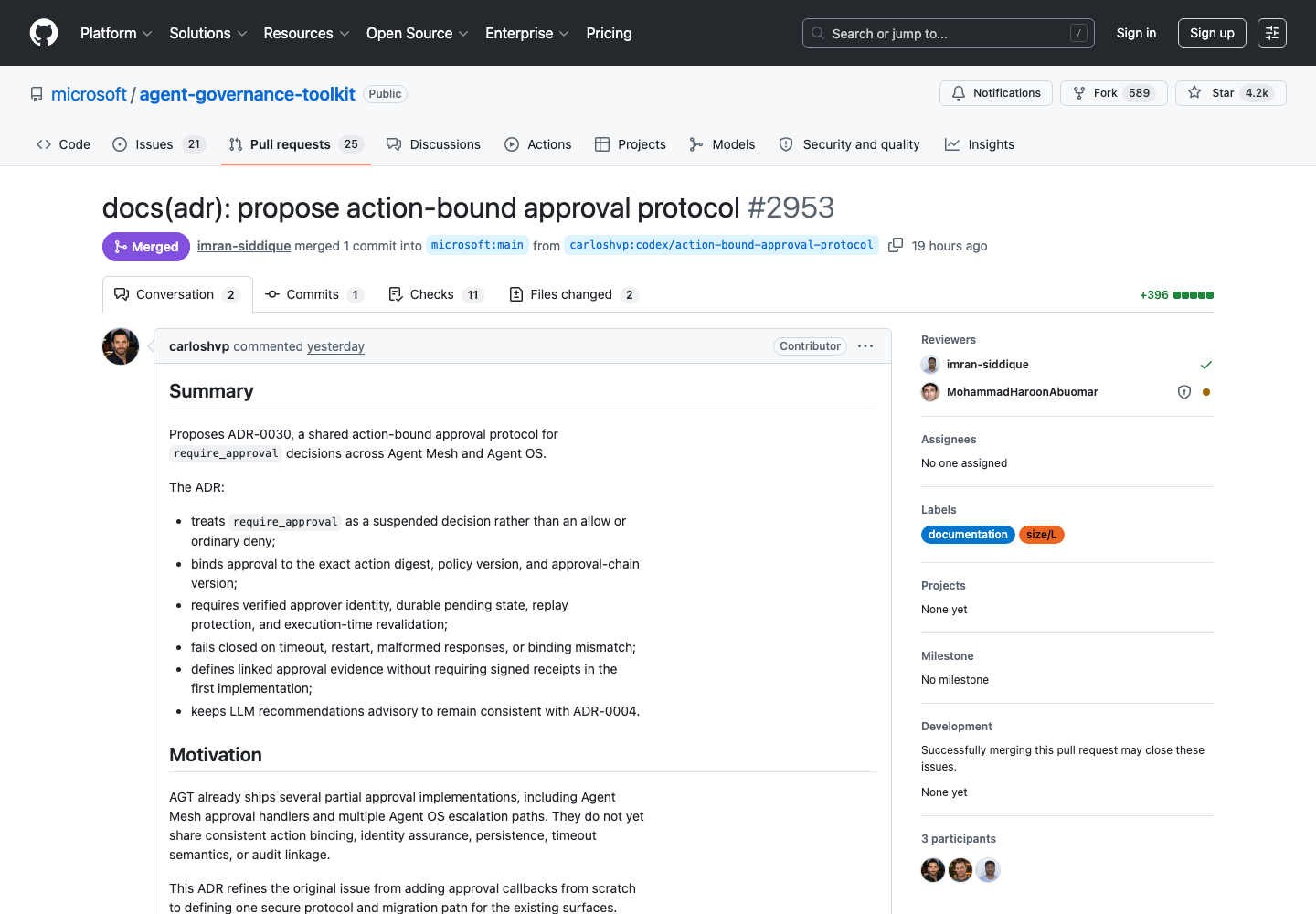Filter by the documentation label
This screenshot has width=1316, height=914.
(x=968, y=535)
